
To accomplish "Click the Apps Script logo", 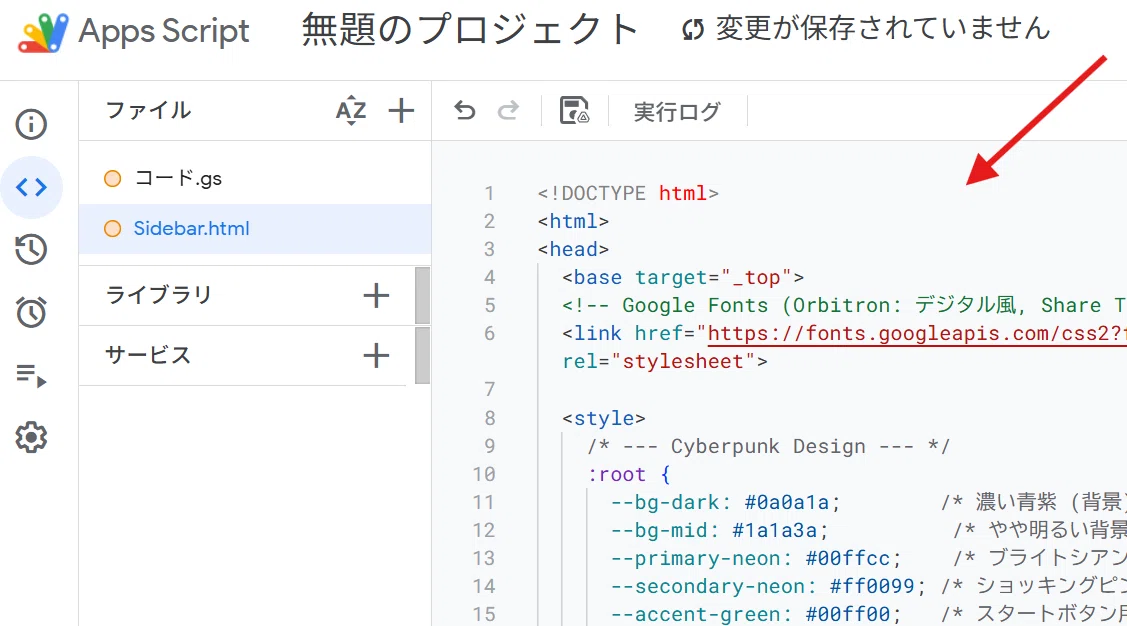I will tap(43, 32).
